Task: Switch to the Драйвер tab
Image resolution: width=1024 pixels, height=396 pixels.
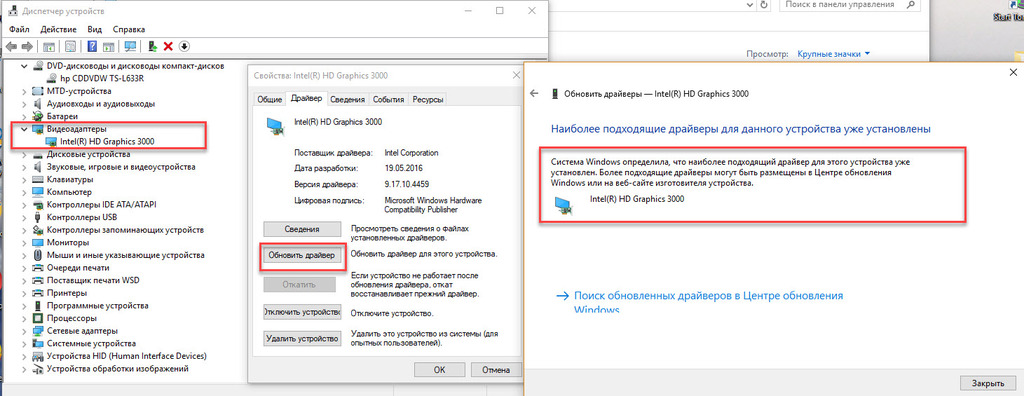Action: click(306, 99)
